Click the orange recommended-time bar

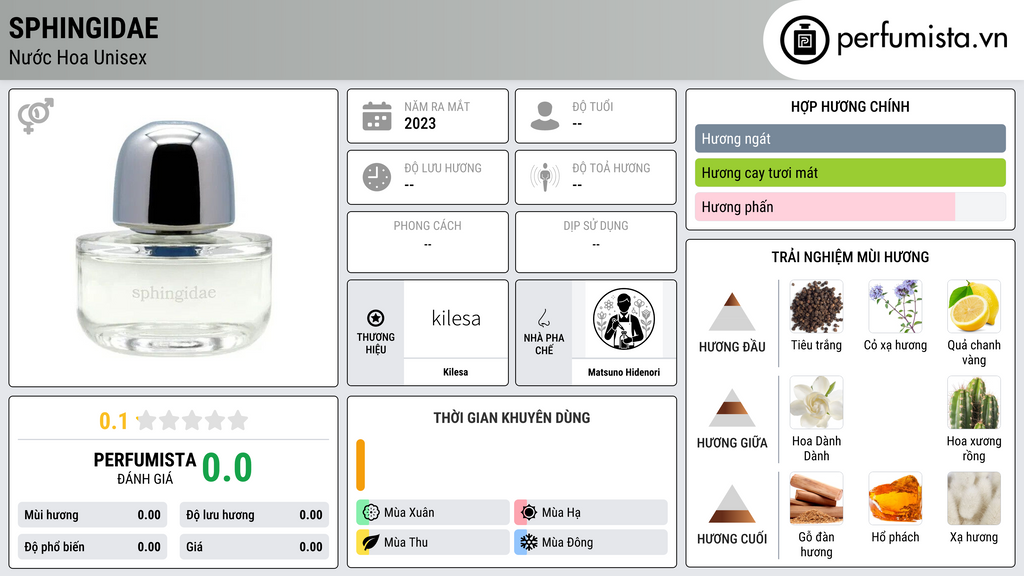point(360,465)
